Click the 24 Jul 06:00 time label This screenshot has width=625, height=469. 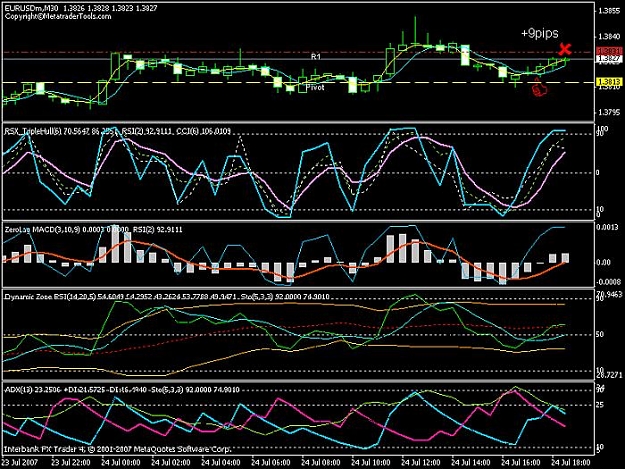coord(271,463)
